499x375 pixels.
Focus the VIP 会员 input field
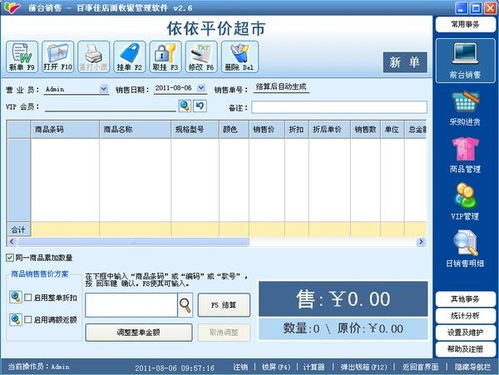pyautogui.click(x=110, y=107)
